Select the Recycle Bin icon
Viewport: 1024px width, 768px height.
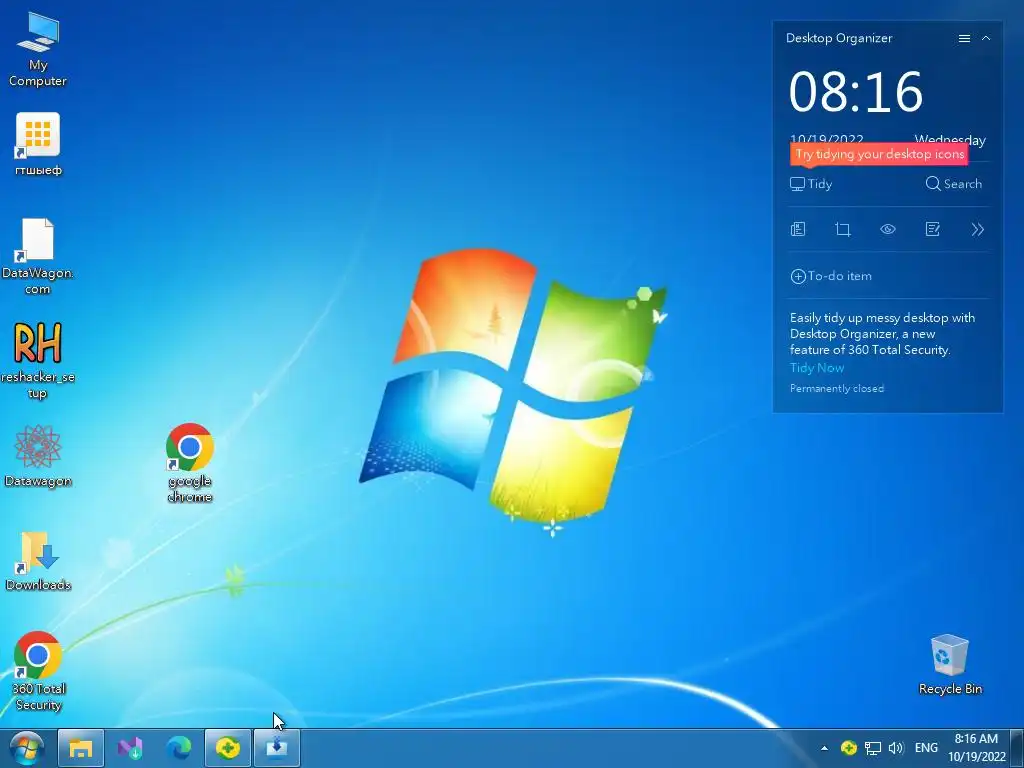pos(950,664)
